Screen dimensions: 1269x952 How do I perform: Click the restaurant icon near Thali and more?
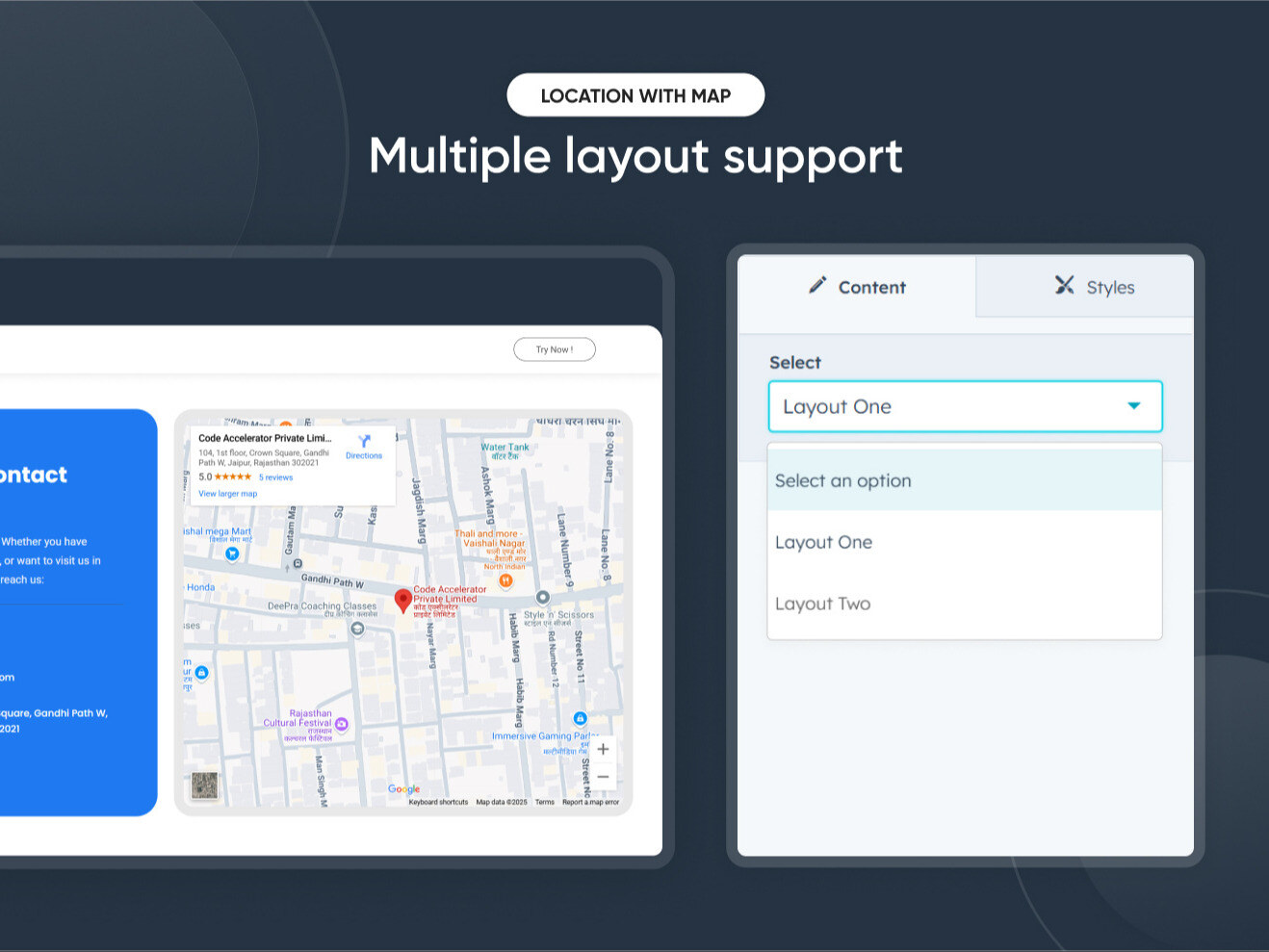(x=505, y=579)
